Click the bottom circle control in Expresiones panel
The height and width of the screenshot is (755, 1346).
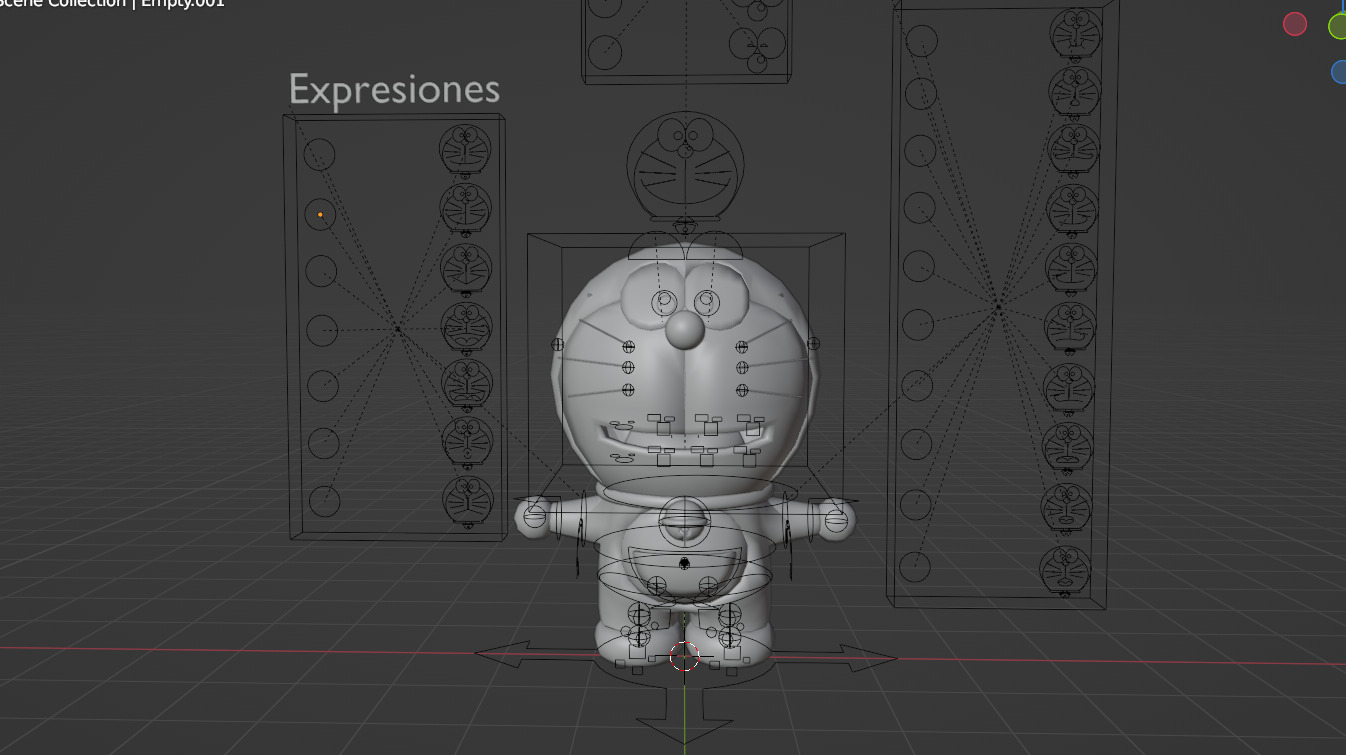(325, 500)
